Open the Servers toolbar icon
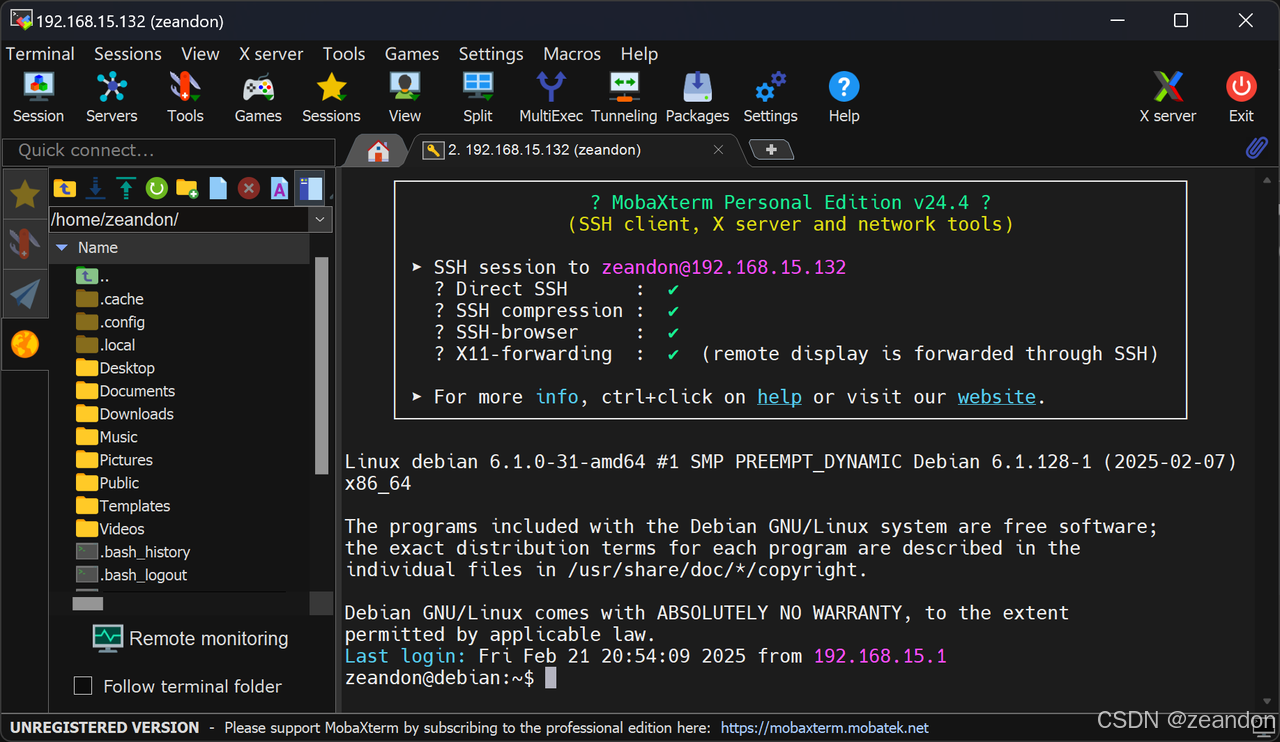The width and height of the screenshot is (1280, 742). coord(111,97)
